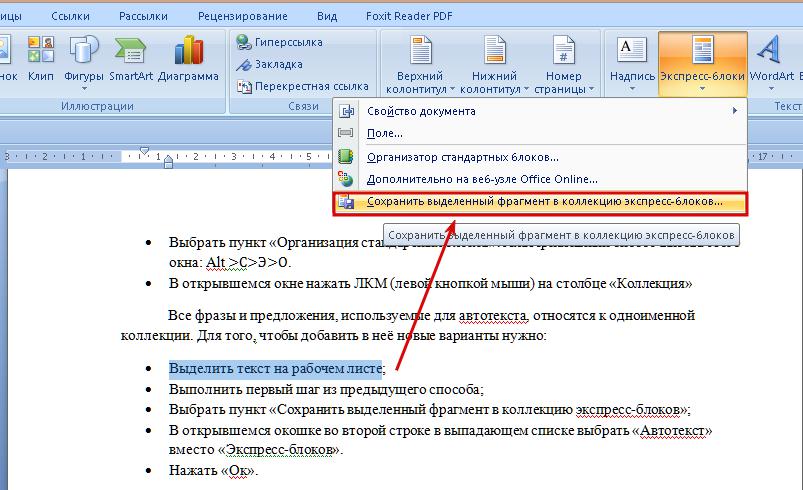Click Сохранить выделенный фрагмент в коллекцию экспресс-блоков

click(543, 202)
